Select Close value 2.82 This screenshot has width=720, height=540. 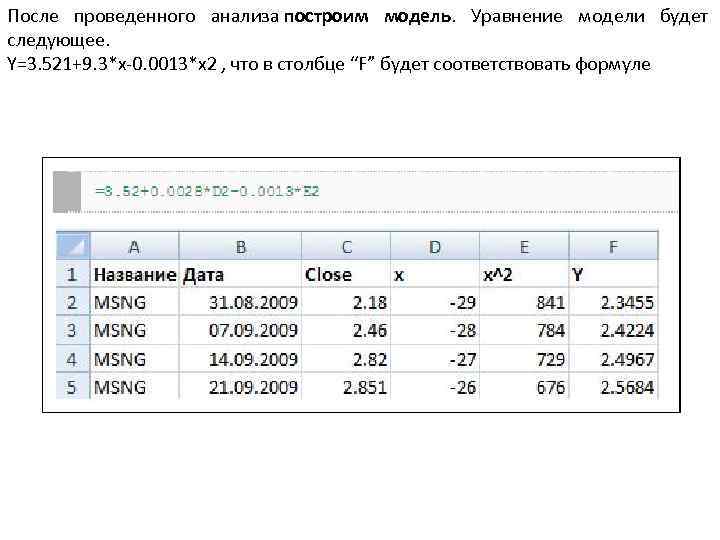click(x=346, y=359)
